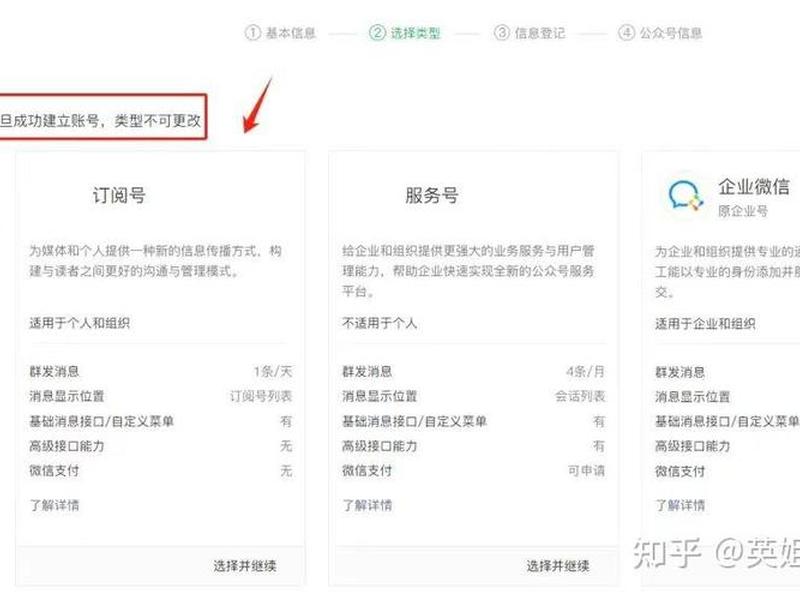Click 选择并继续 under 订阅号
Viewport: 800px width, 600px height.
pyautogui.click(x=245, y=565)
